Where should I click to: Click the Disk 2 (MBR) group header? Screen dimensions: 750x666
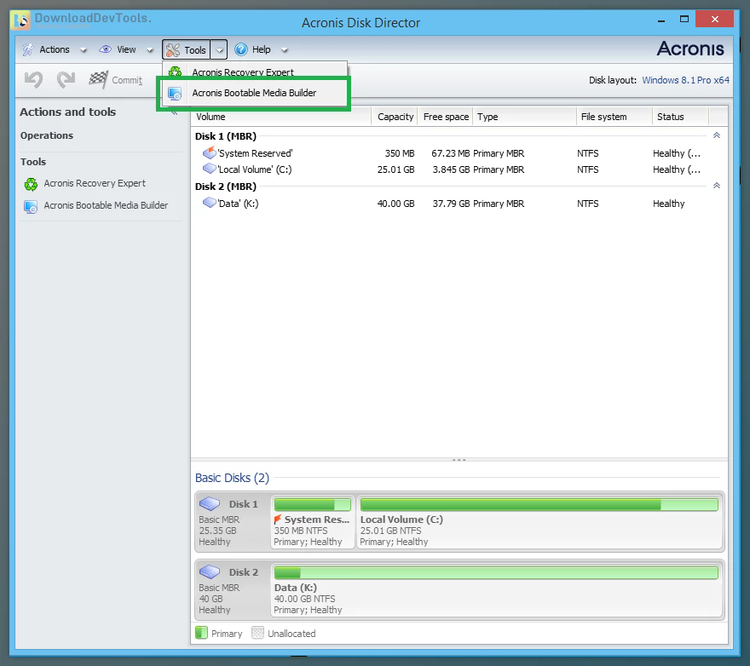[226, 187]
